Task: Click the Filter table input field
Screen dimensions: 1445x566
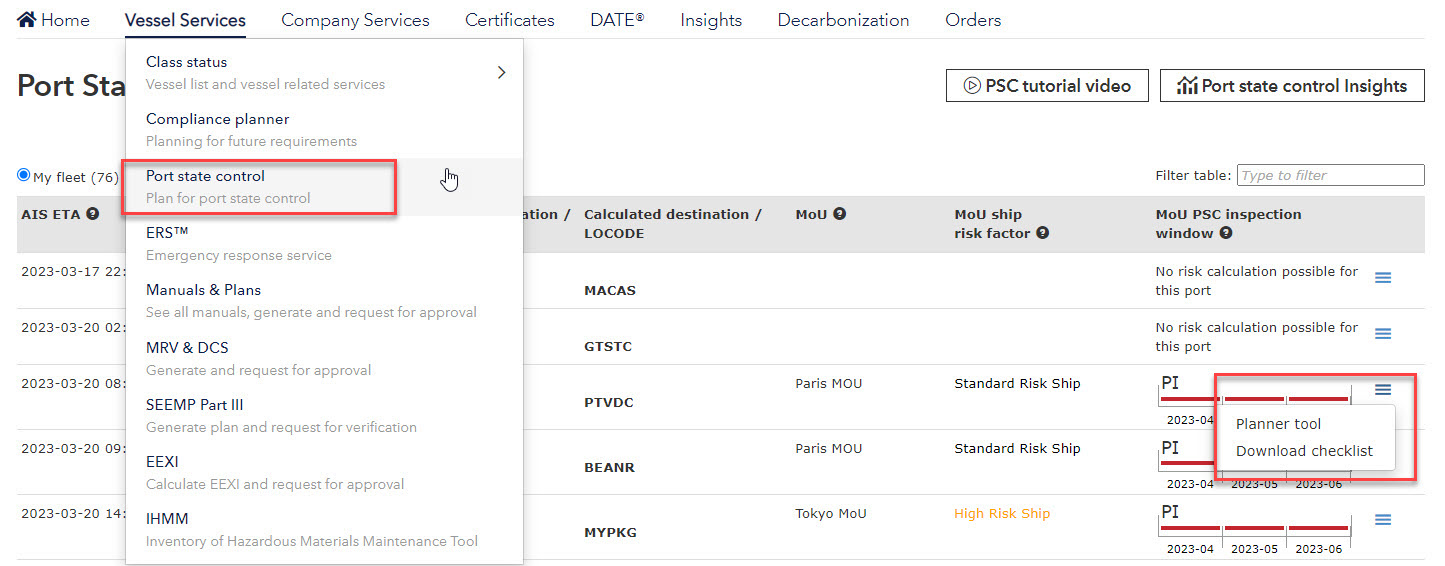Action: (1330, 175)
